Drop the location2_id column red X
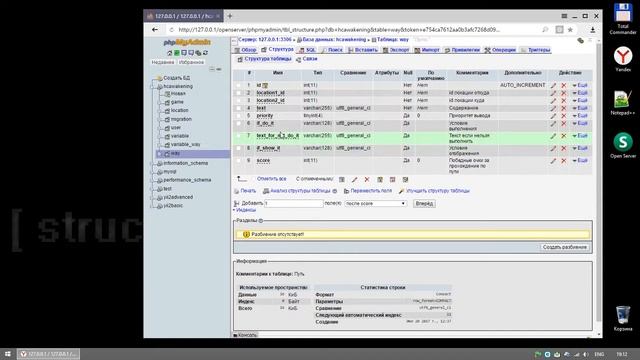The image size is (640, 360). [x=564, y=100]
